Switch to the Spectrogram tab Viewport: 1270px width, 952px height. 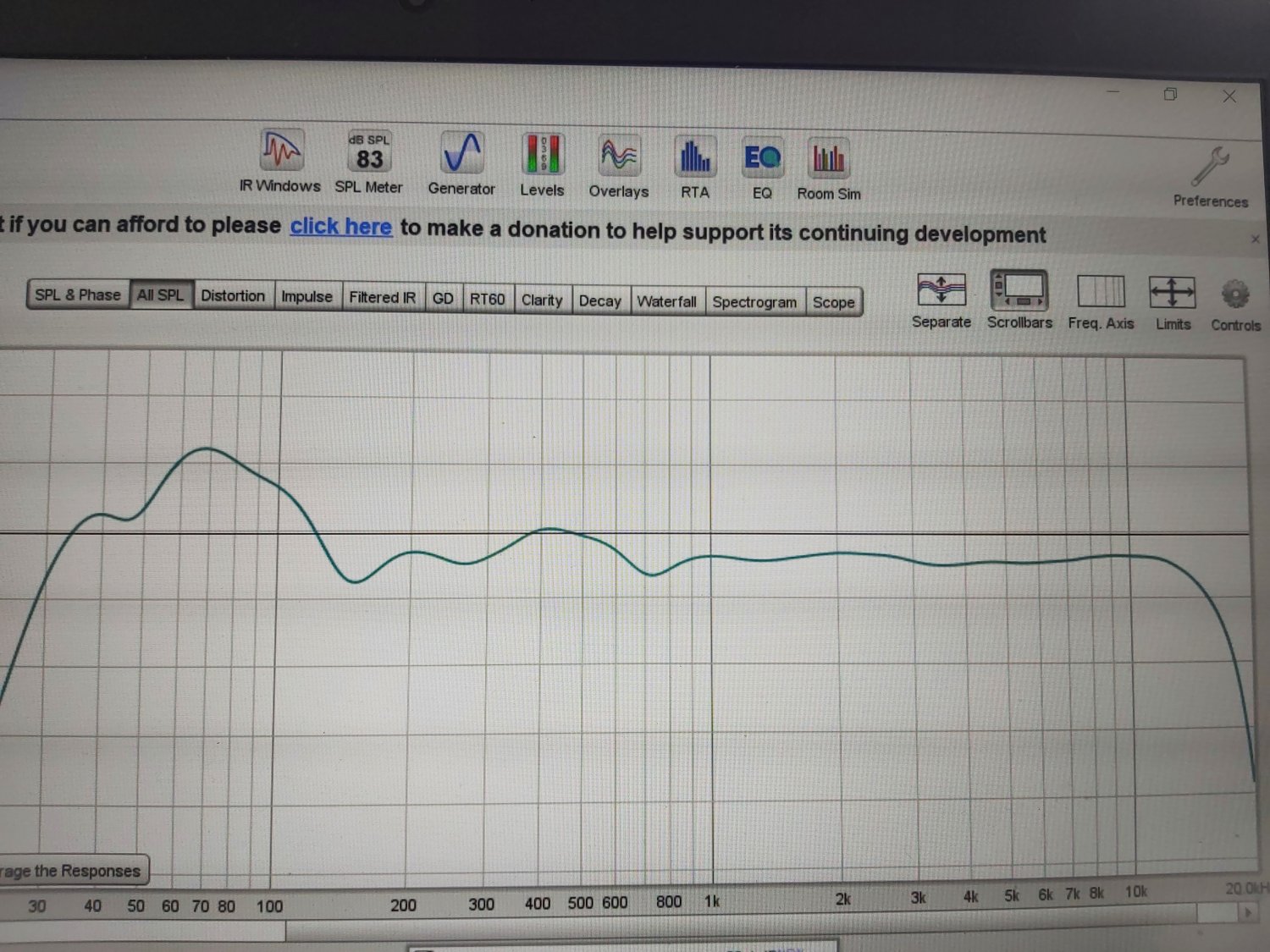[x=754, y=302]
